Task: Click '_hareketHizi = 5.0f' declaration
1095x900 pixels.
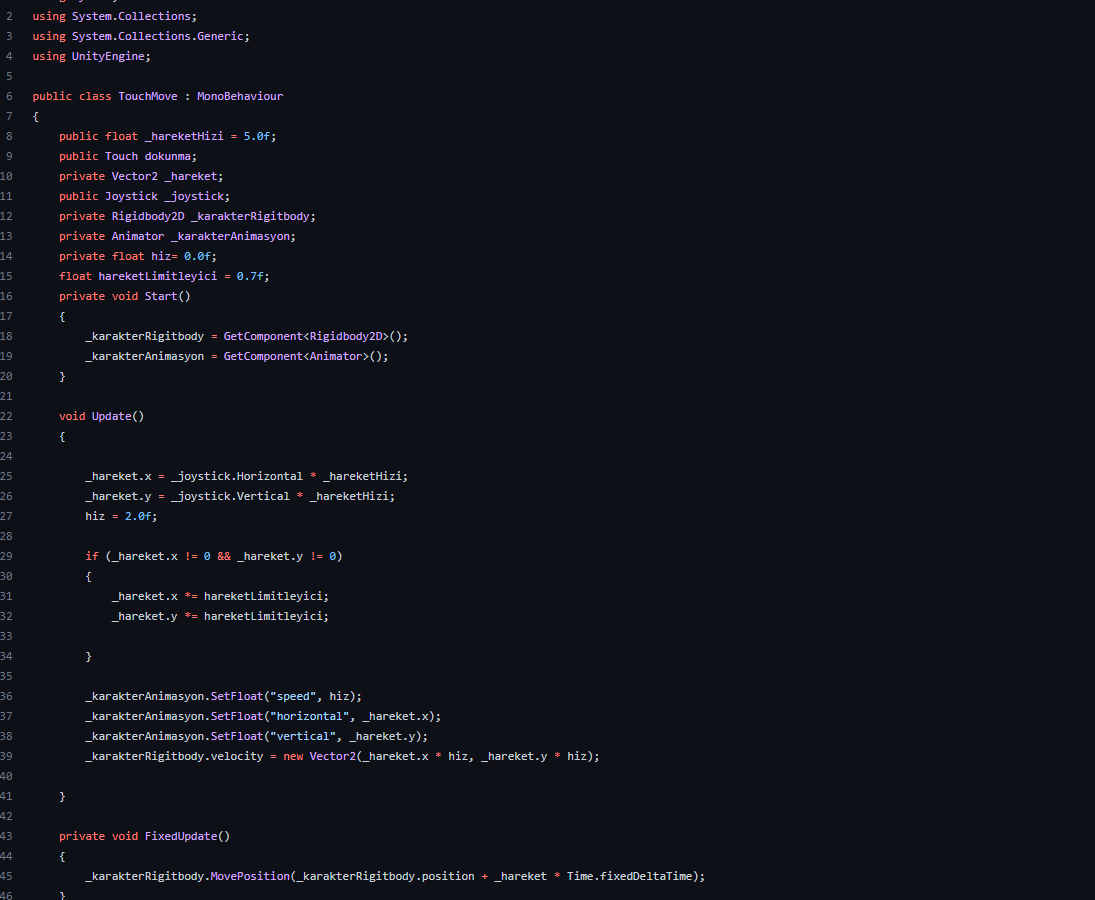Action: click(208, 136)
